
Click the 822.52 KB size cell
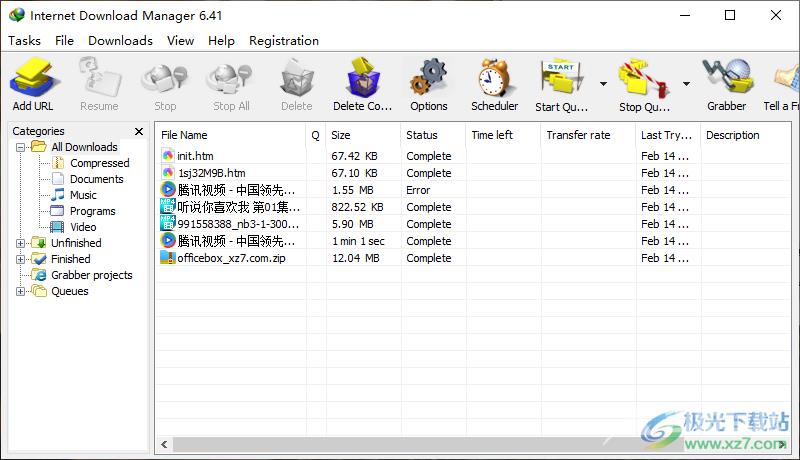tap(357, 207)
